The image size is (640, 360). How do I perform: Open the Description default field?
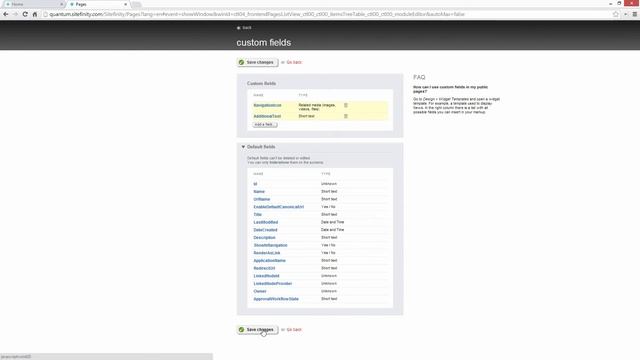coord(264,238)
